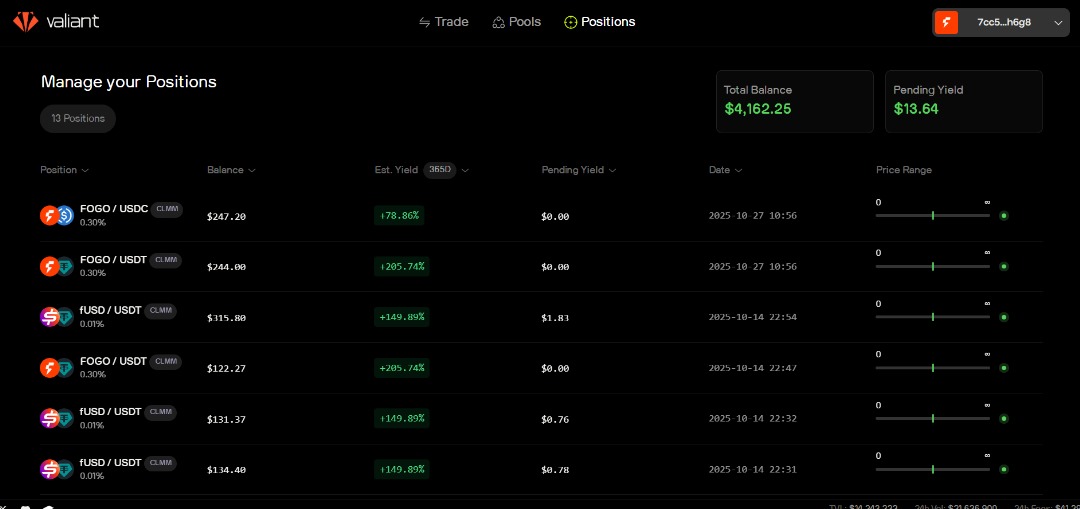Click +149.89% yield in the $131.37 row

(402, 418)
